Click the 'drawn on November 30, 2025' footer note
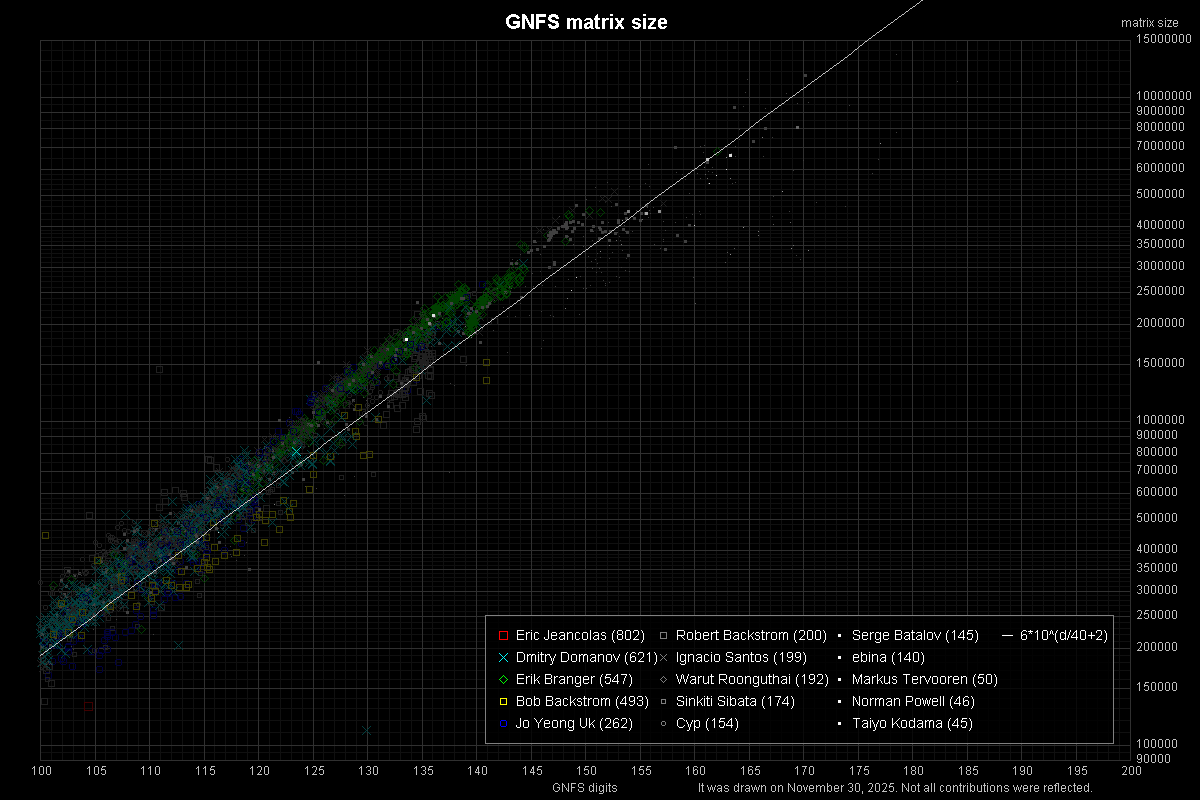Screen dimensions: 1200x800 895,788
